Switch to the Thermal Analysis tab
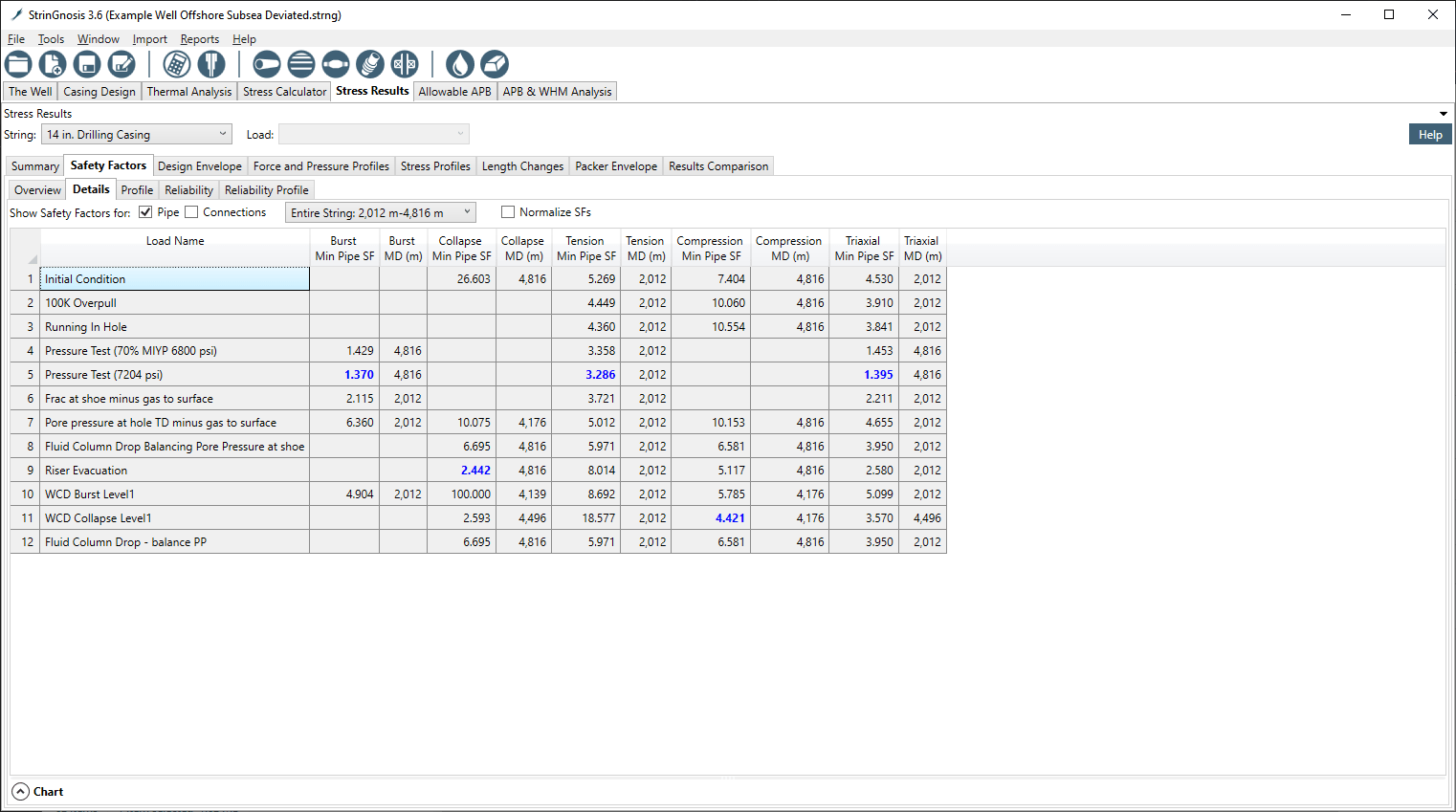The width and height of the screenshot is (1456, 812). (x=188, y=92)
